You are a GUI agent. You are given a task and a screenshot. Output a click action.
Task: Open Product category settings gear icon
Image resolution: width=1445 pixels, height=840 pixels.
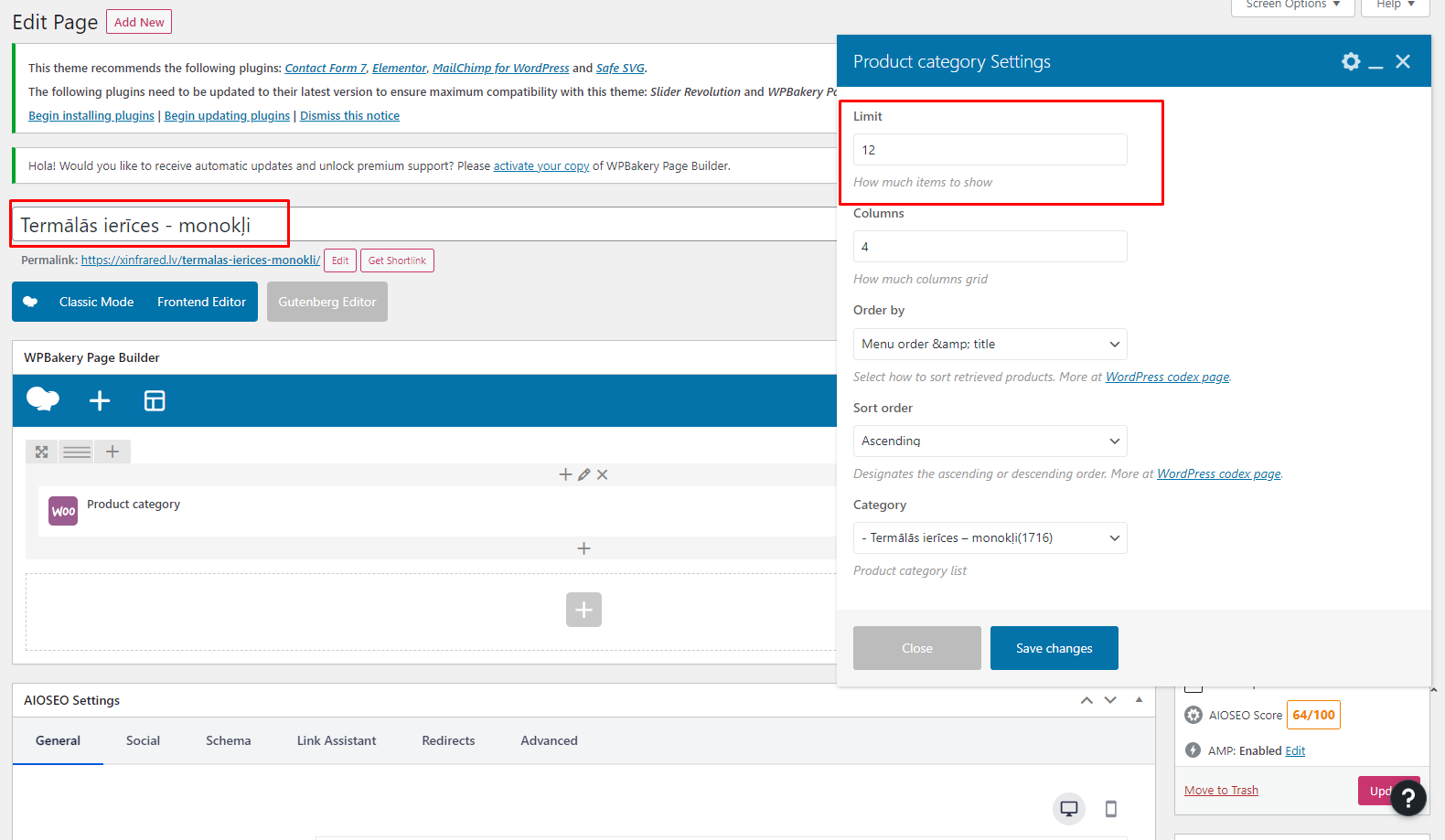click(x=1351, y=61)
